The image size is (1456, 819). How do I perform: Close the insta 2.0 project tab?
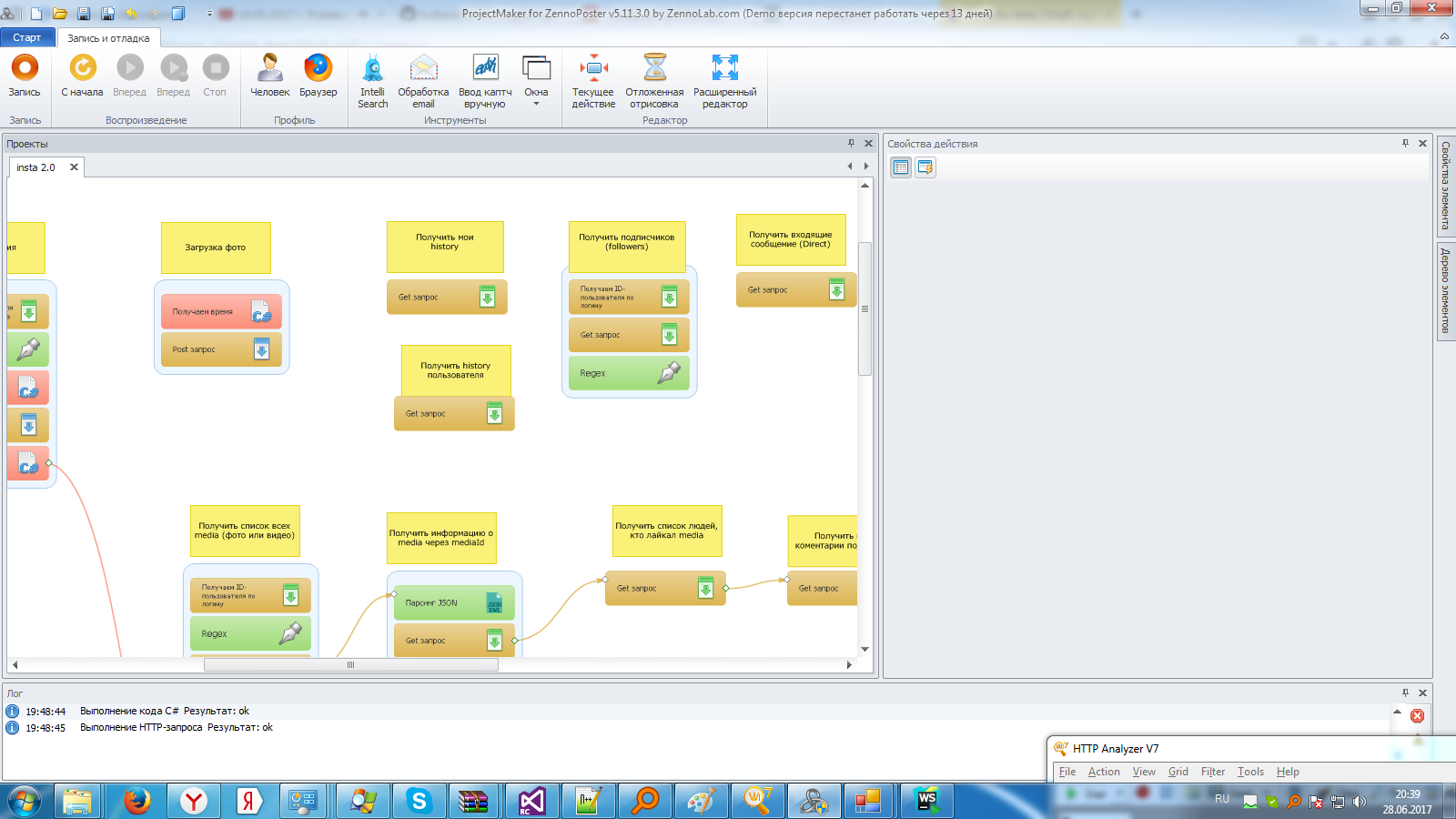pos(75,167)
